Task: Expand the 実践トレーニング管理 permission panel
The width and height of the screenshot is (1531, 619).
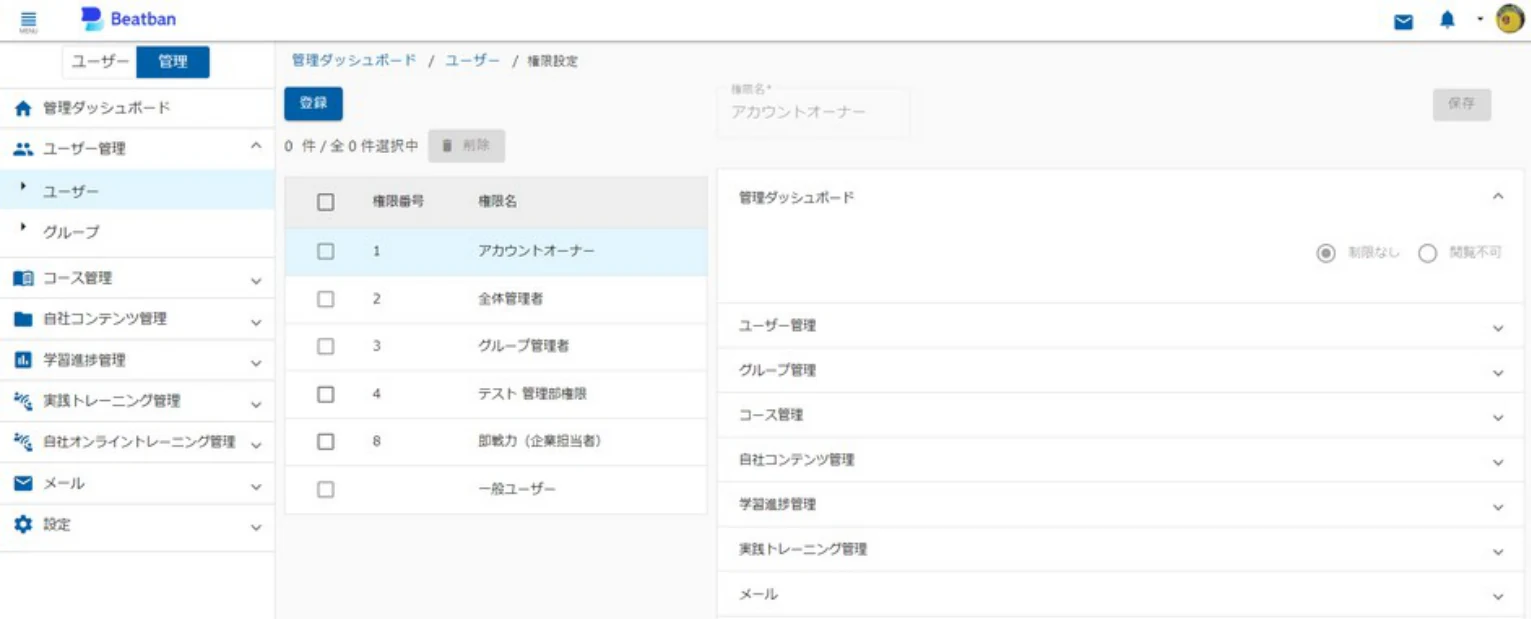Action: [1498, 552]
